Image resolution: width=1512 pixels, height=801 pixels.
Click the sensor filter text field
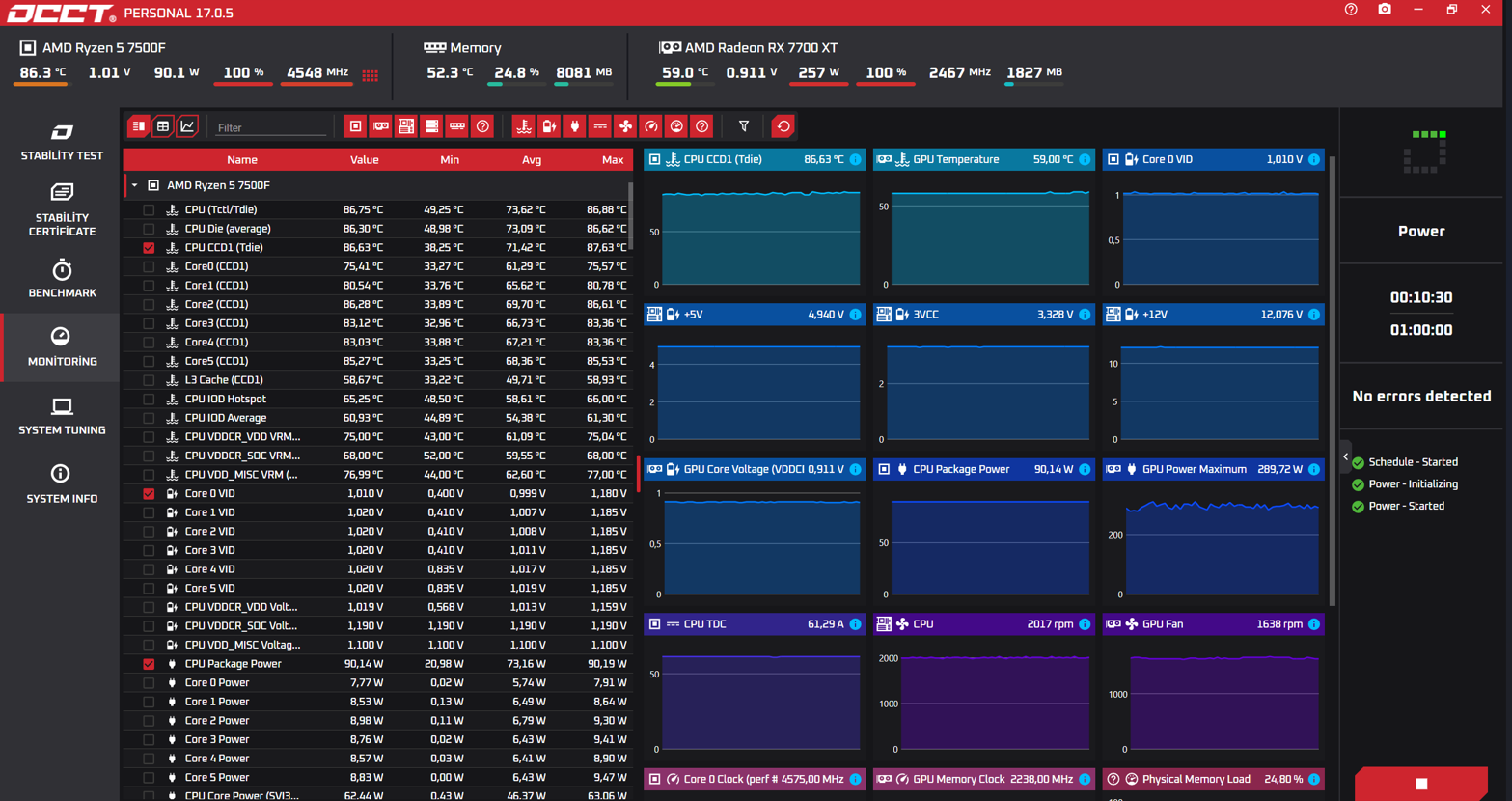(x=271, y=127)
